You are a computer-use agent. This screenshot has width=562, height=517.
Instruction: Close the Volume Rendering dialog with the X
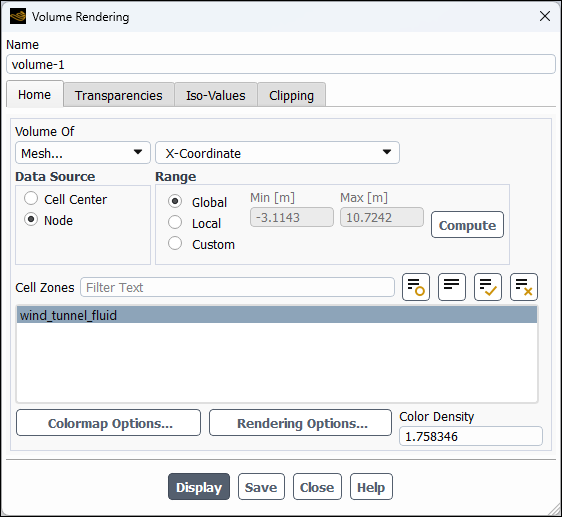[545, 16]
